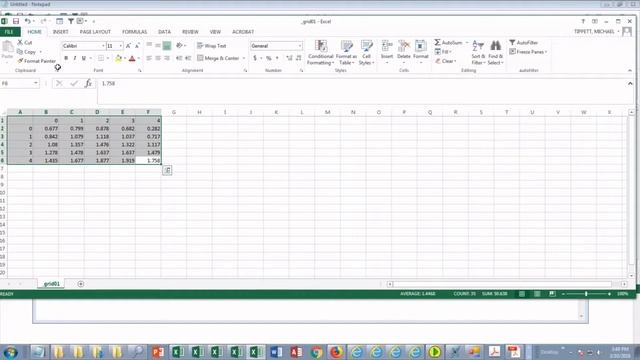Click the Cut scissors icon

[x=20, y=42]
